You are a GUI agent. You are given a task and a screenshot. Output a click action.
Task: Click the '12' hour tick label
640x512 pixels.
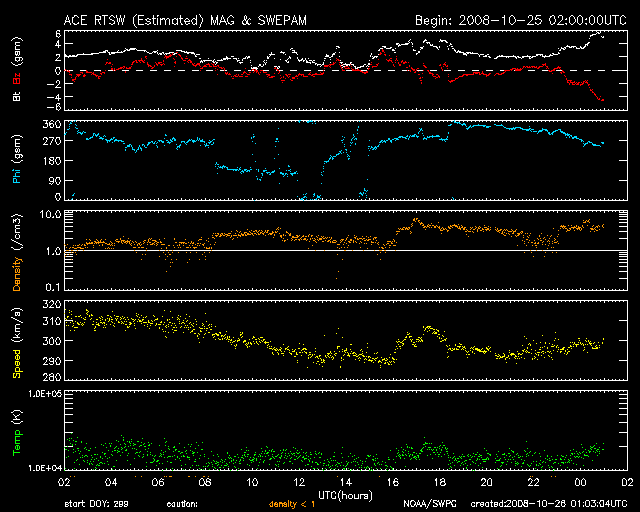click(299, 482)
